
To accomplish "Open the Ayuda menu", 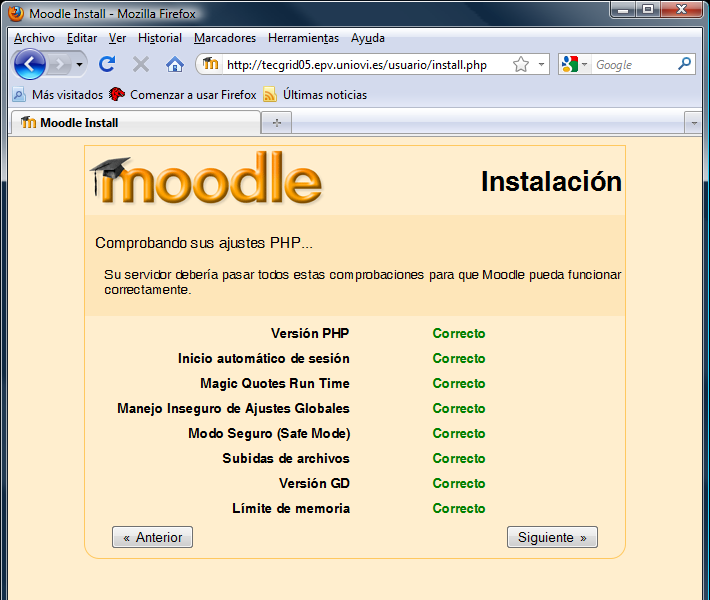I will (368, 38).
